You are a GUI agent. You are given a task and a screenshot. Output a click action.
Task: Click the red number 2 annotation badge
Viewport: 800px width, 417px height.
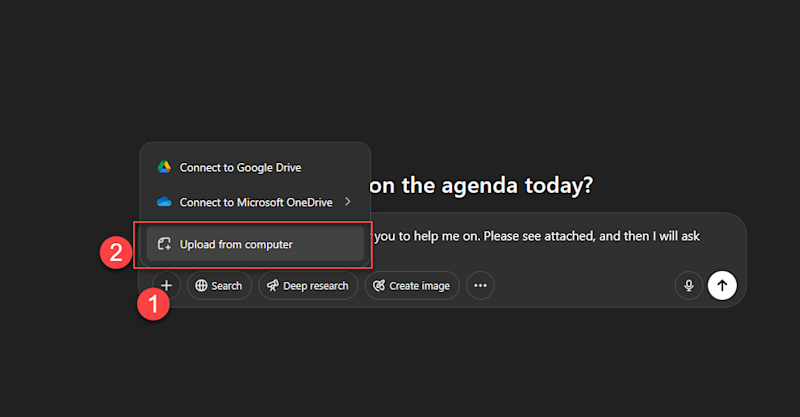[116, 253]
